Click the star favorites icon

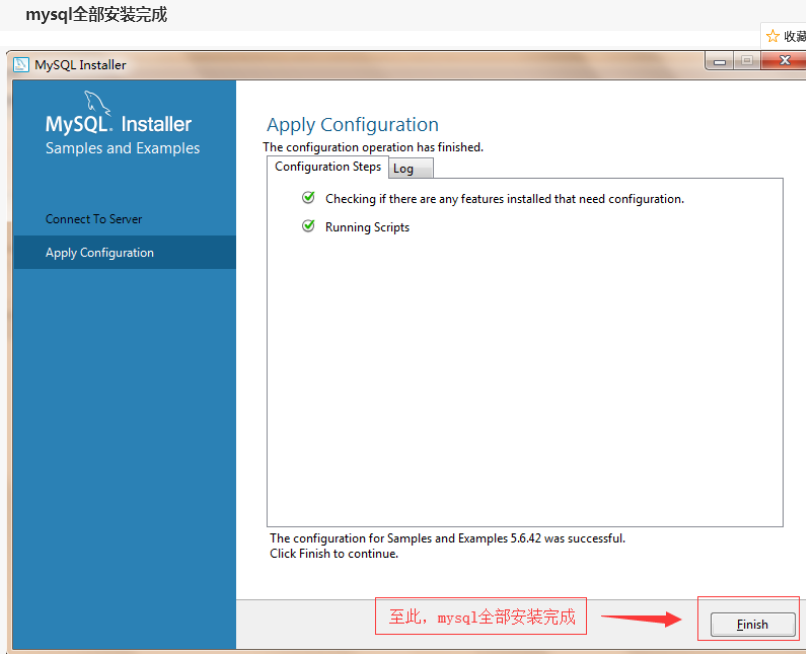click(773, 36)
